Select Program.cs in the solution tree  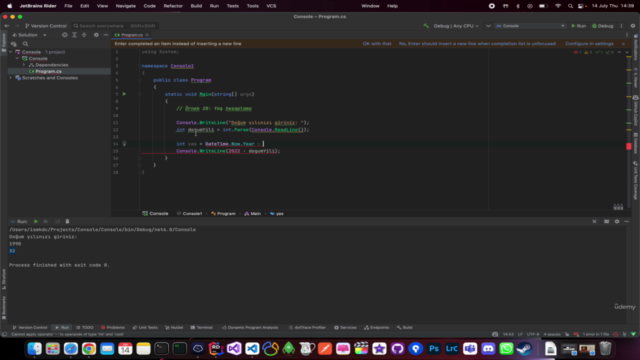pos(48,71)
